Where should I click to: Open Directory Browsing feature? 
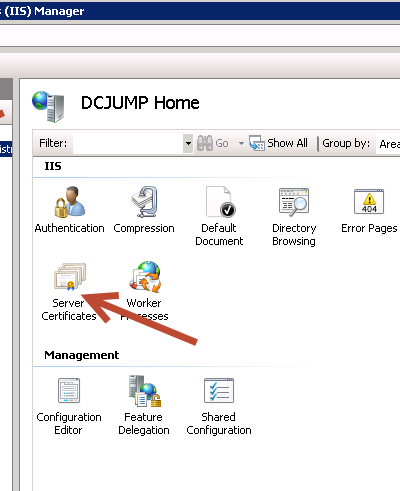294,216
